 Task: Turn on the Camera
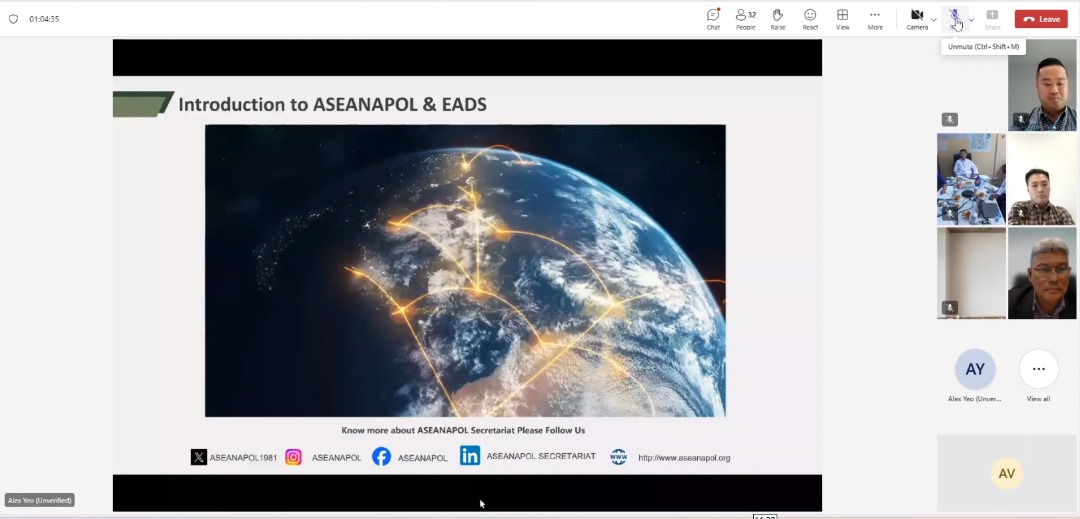[916, 18]
